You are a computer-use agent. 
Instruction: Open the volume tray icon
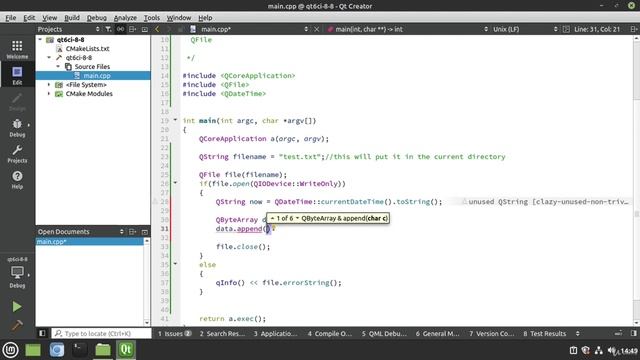pos(612,350)
